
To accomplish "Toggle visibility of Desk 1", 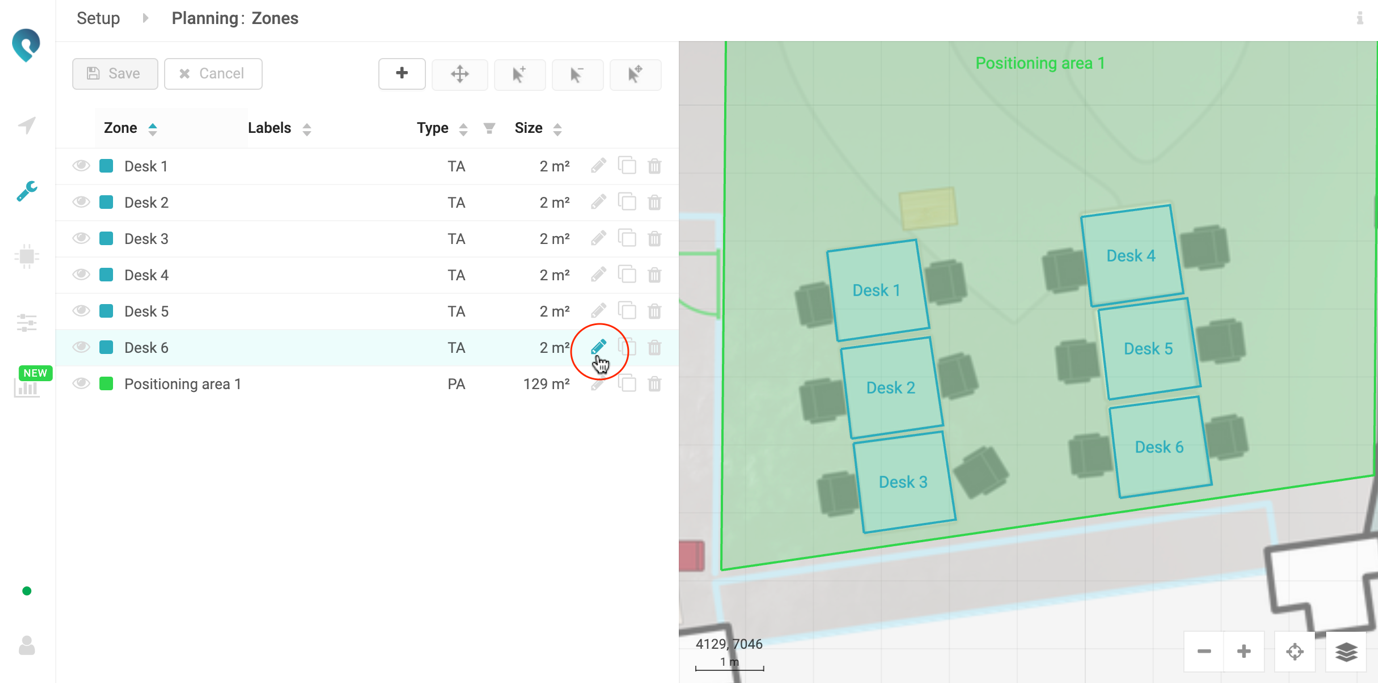I will point(81,166).
